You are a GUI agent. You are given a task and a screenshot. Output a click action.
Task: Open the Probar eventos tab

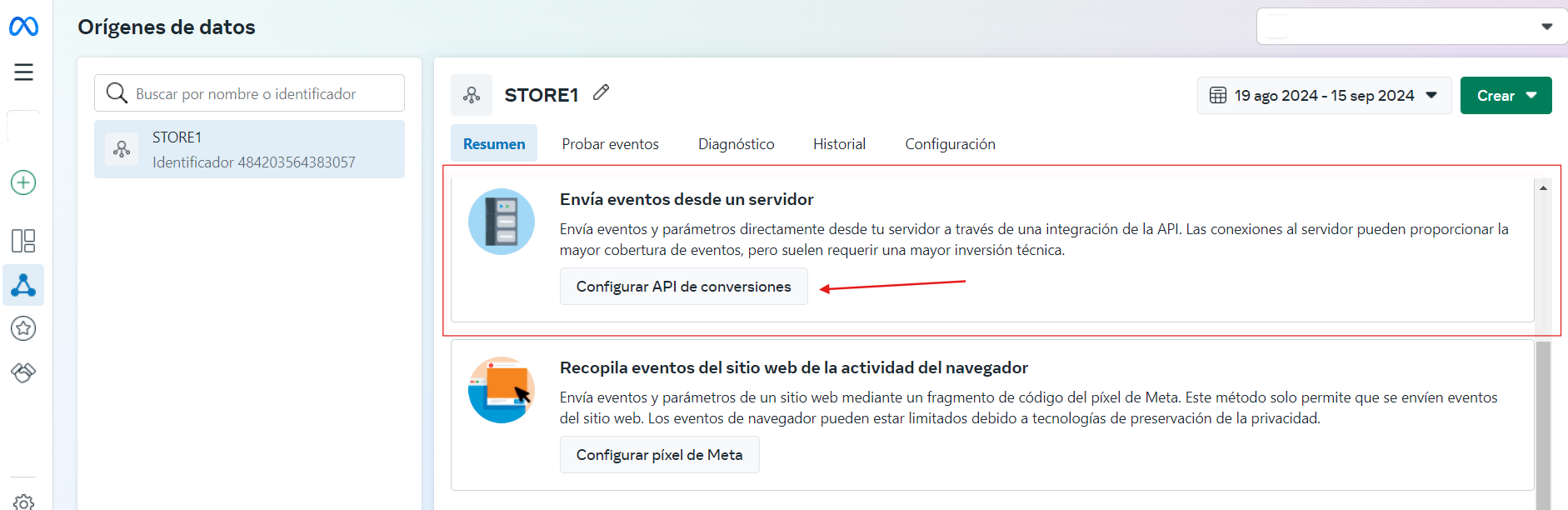point(610,144)
